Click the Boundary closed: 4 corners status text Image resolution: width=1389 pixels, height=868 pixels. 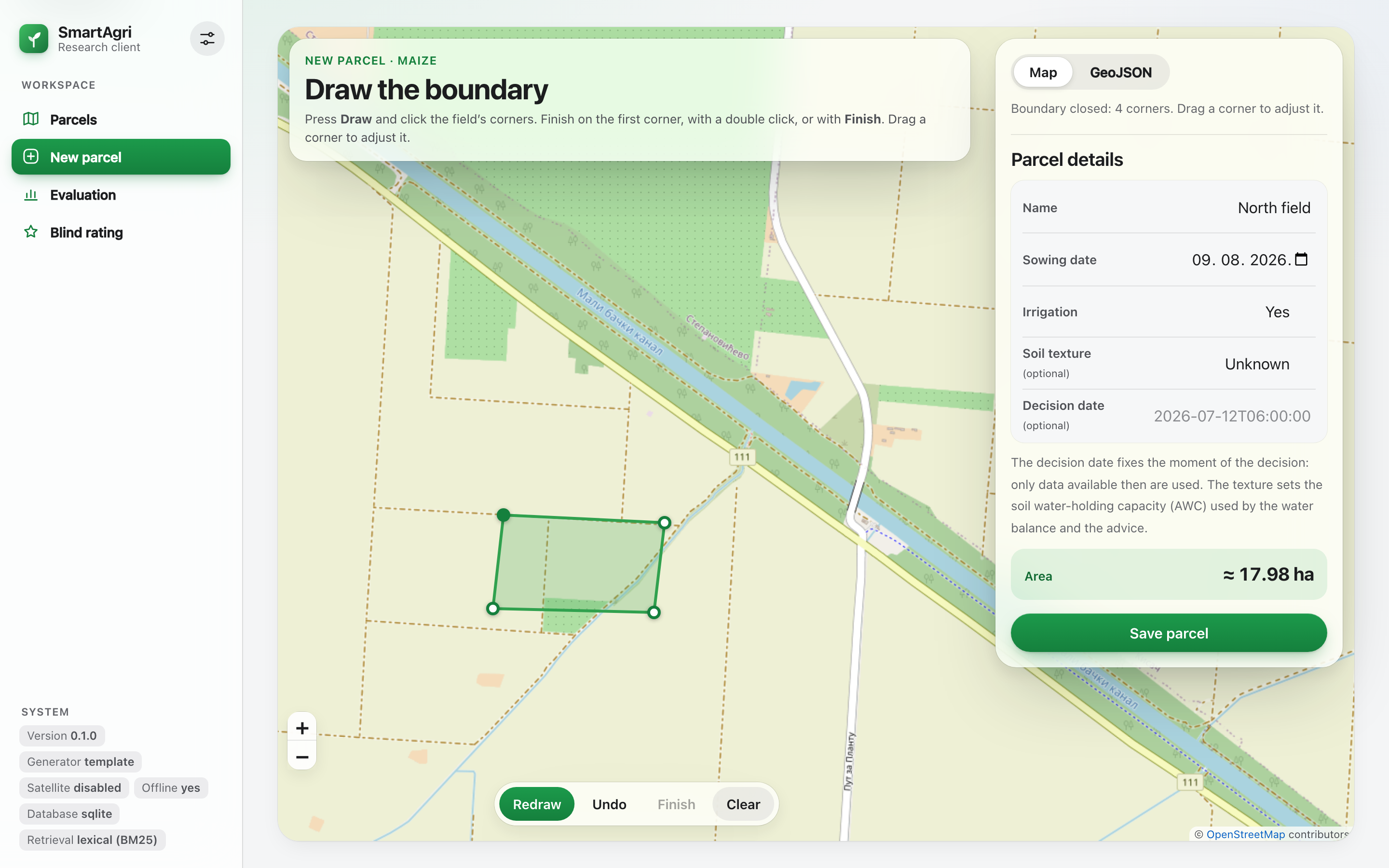point(1167,108)
